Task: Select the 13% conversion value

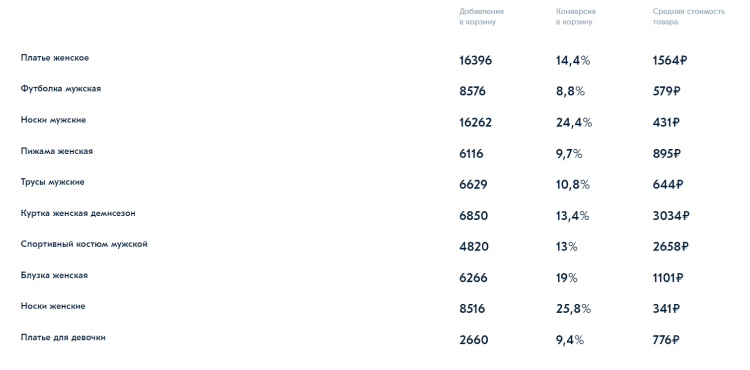Action: pos(567,247)
